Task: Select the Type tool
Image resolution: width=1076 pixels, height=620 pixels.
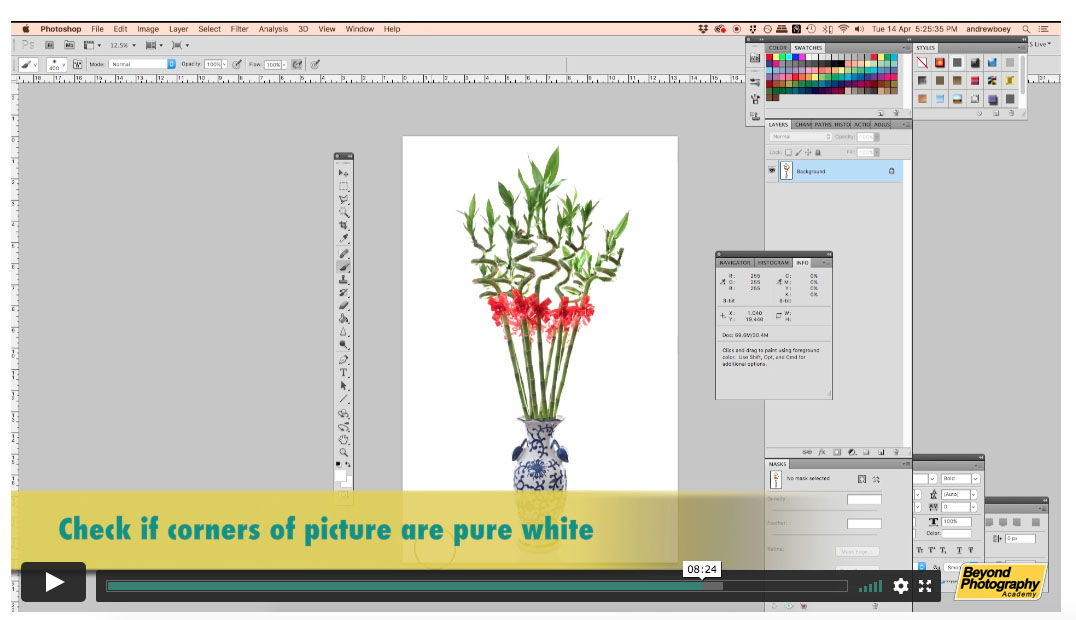Action: click(x=343, y=373)
